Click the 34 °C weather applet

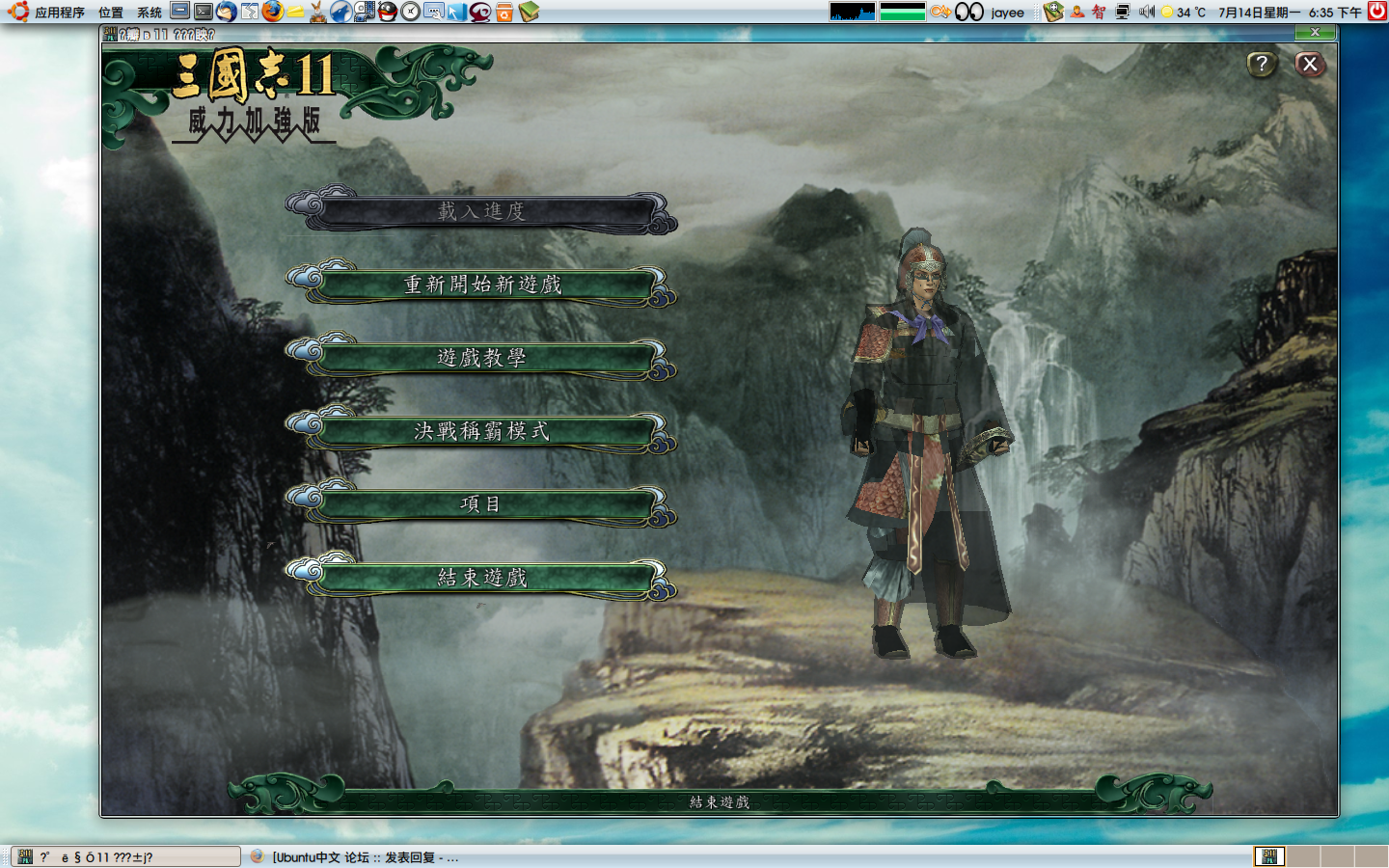click(x=1184, y=12)
